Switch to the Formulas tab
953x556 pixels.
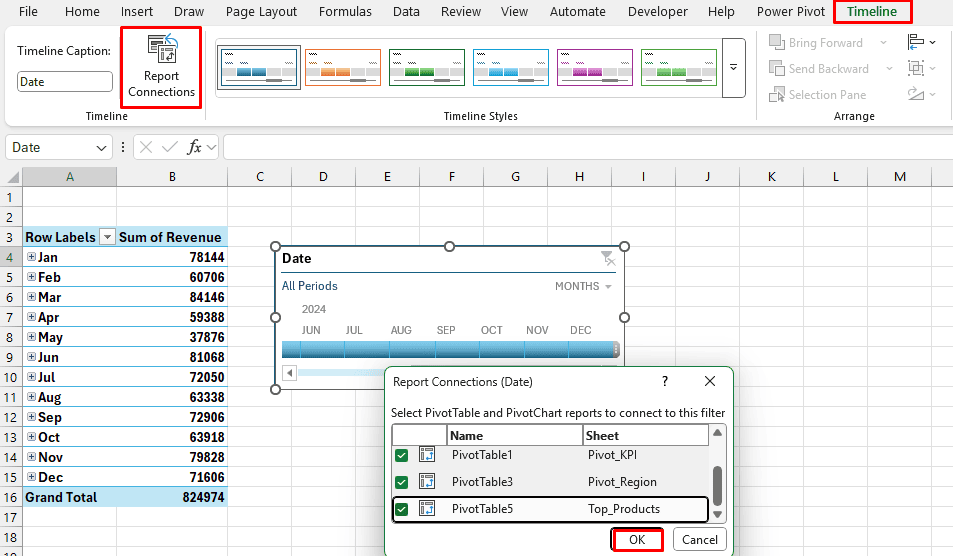[345, 12]
